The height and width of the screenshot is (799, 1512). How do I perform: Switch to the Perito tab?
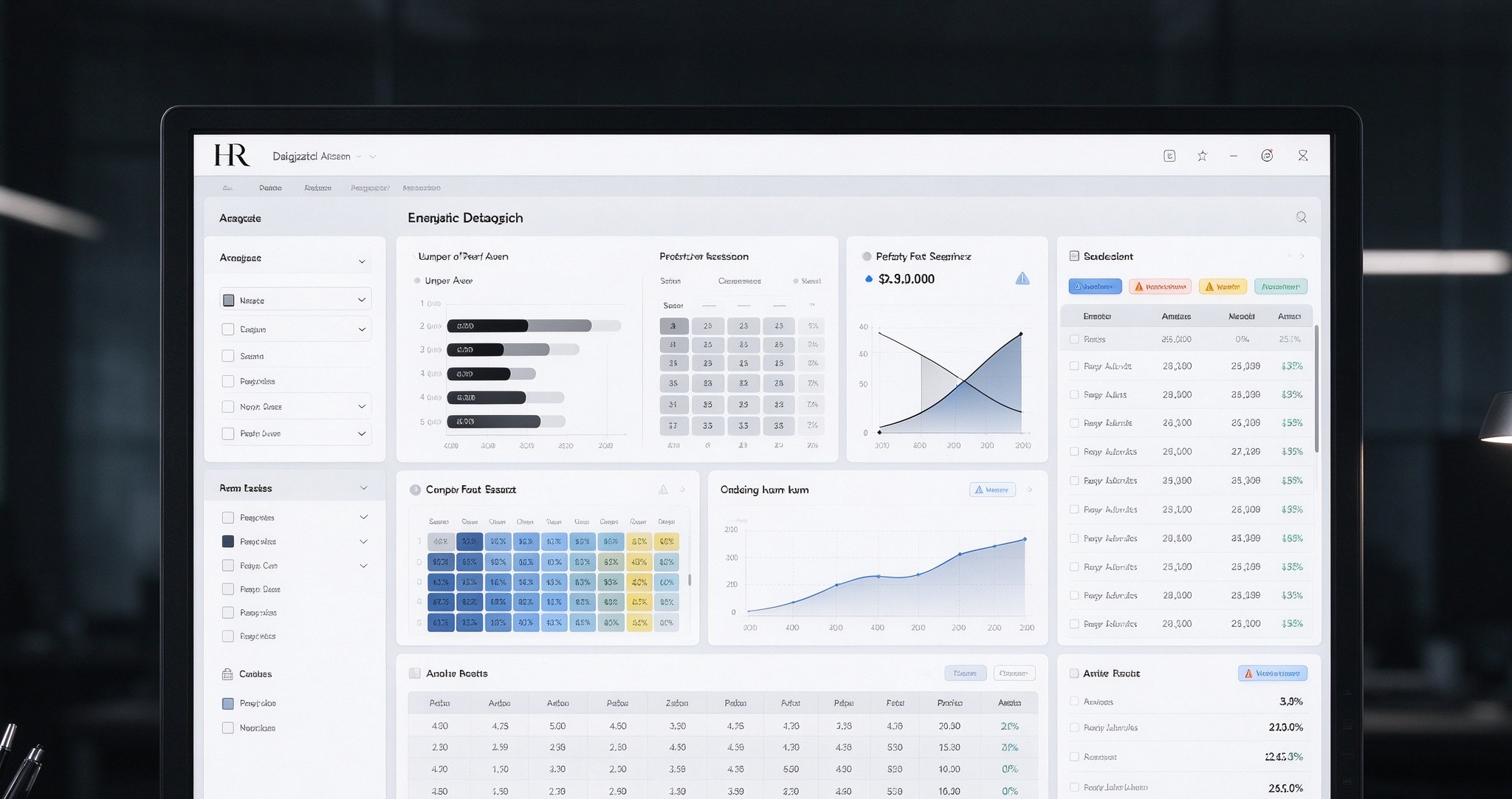[270, 188]
